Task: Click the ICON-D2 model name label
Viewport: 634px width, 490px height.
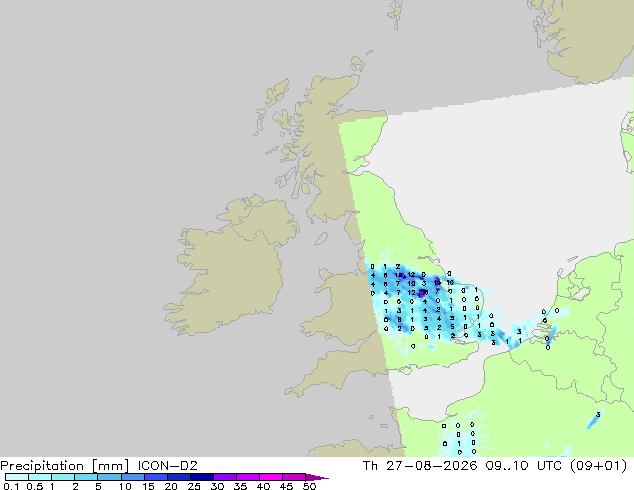Action: click(x=167, y=466)
